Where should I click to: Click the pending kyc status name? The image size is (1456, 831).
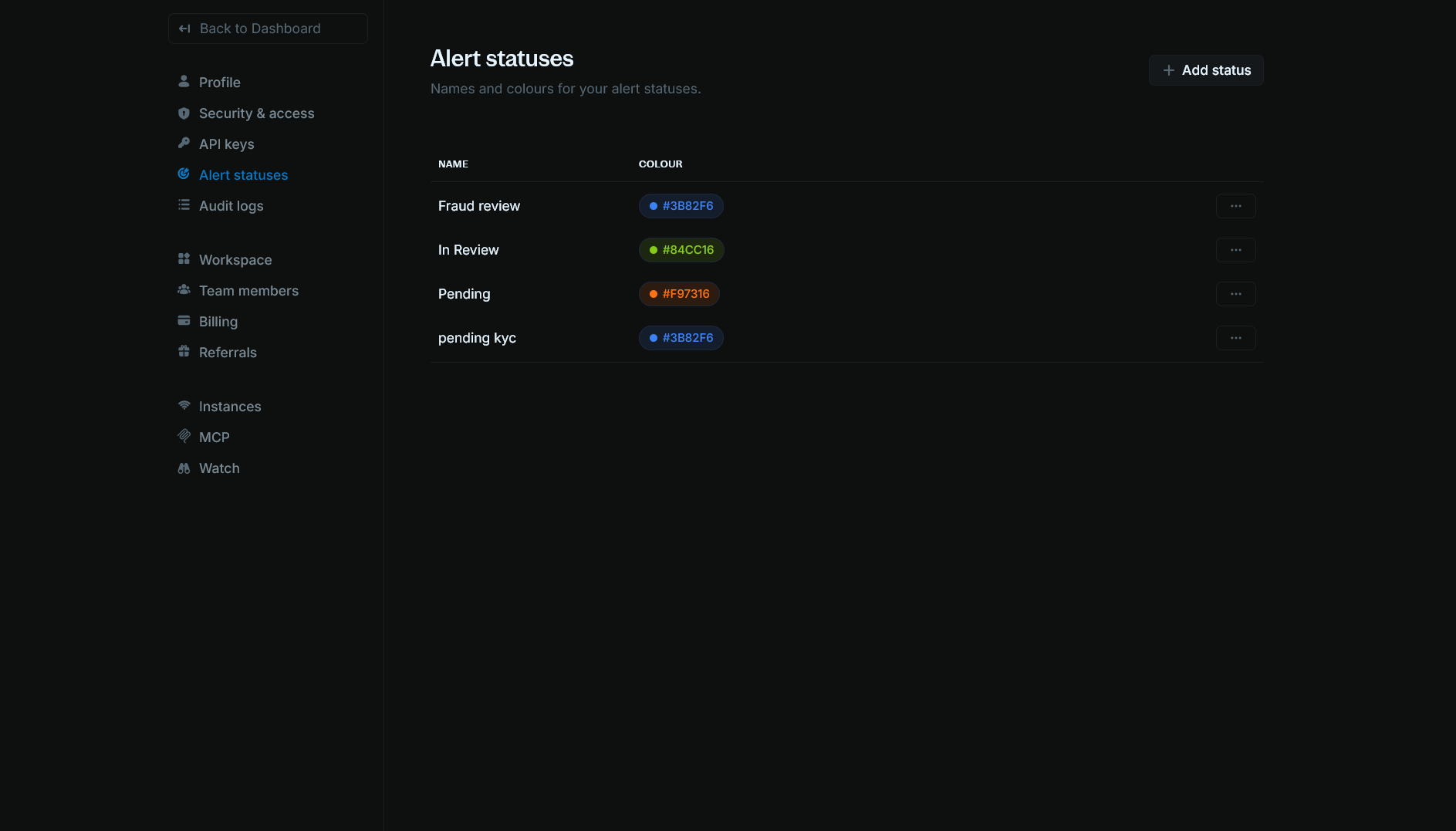[477, 338]
